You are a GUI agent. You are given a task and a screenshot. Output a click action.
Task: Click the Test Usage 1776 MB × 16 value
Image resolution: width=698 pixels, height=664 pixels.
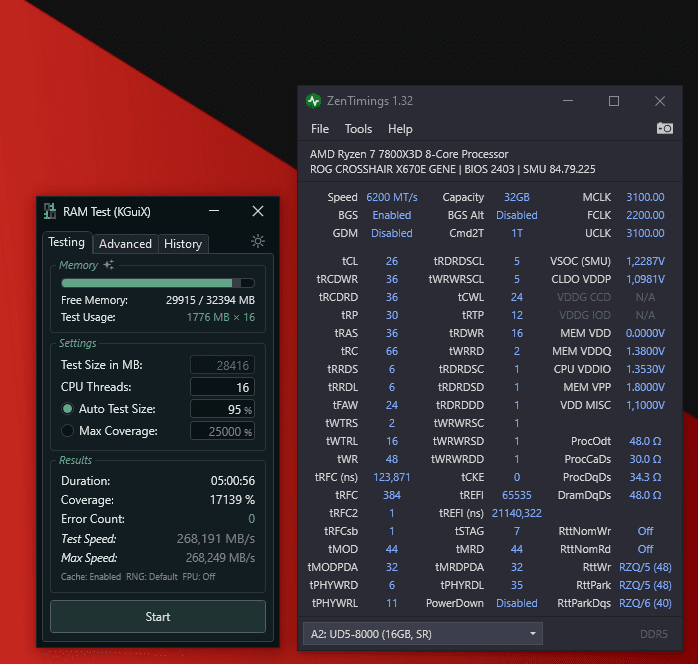pos(221,317)
